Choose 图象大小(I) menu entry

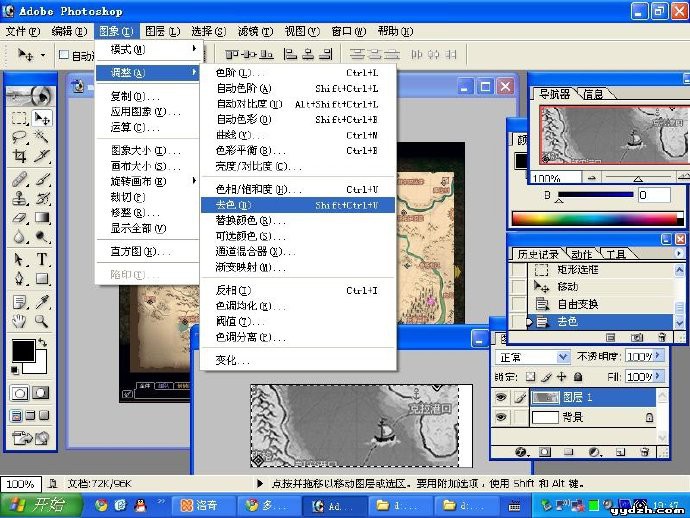[x=146, y=151]
